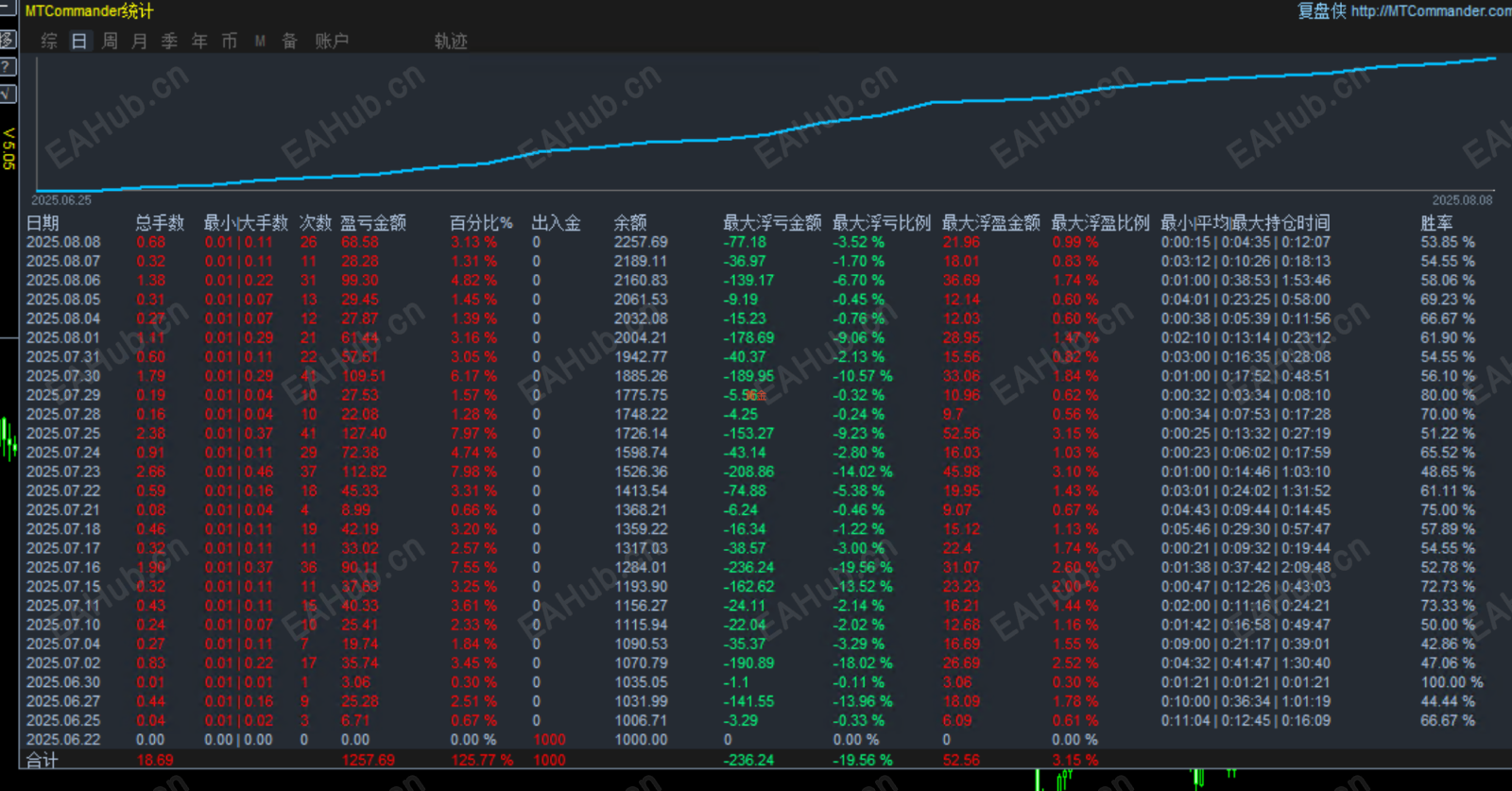Viewport: 1512px width, 791px height.
Task: Toggle the √ checkmark button on left edge
Action: tap(8, 94)
